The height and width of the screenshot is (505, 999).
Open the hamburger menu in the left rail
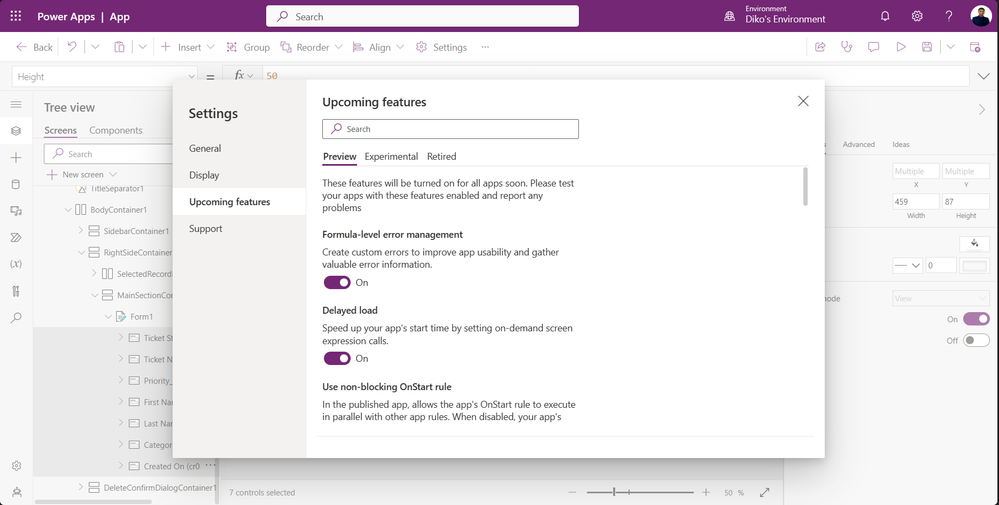(16, 104)
